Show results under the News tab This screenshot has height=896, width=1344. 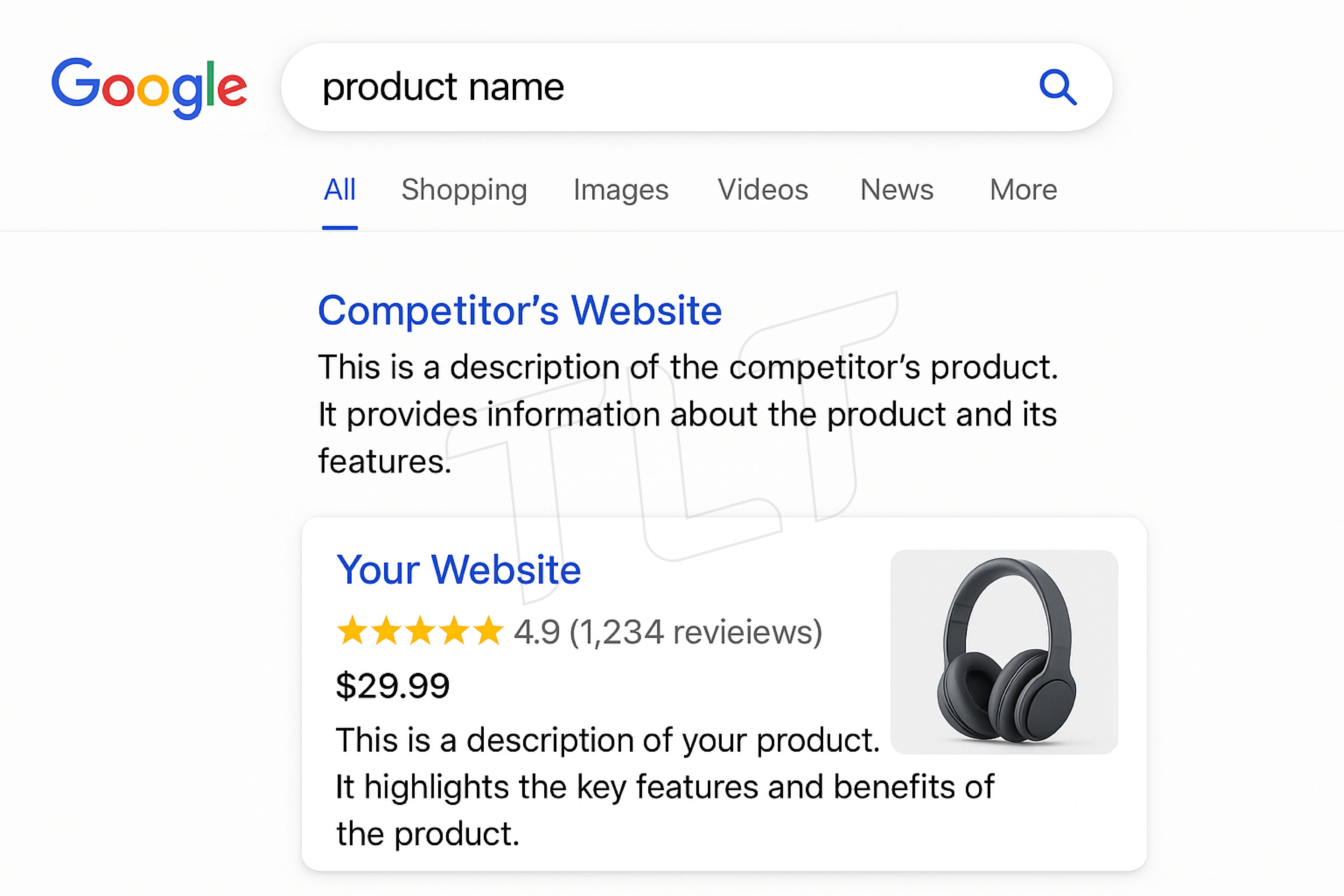point(897,190)
